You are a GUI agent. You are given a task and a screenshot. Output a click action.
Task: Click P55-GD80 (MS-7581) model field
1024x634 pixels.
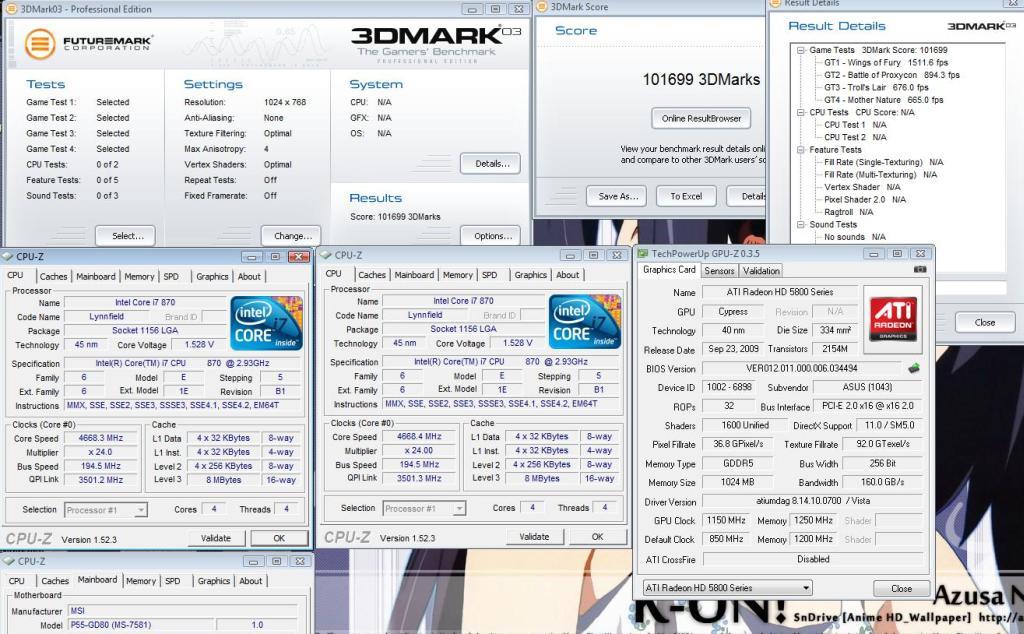(144, 625)
